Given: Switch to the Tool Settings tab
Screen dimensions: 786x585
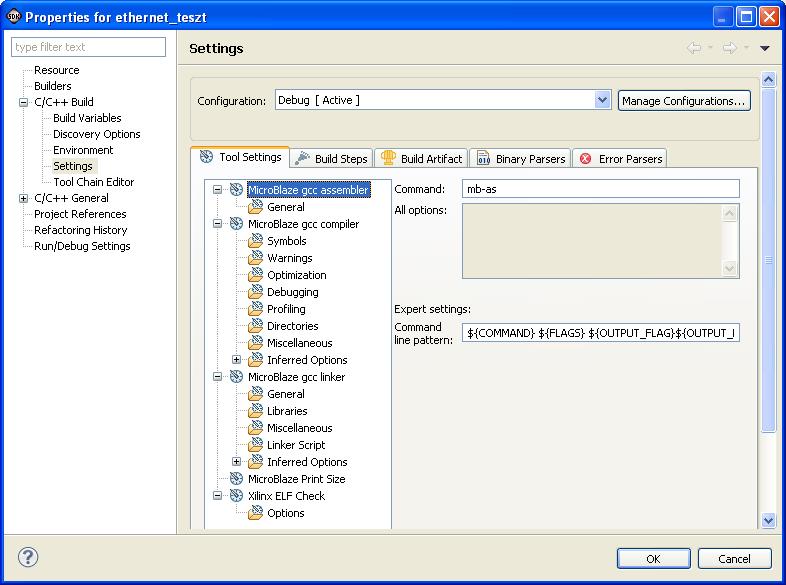Looking at the screenshot, I should pyautogui.click(x=241, y=157).
